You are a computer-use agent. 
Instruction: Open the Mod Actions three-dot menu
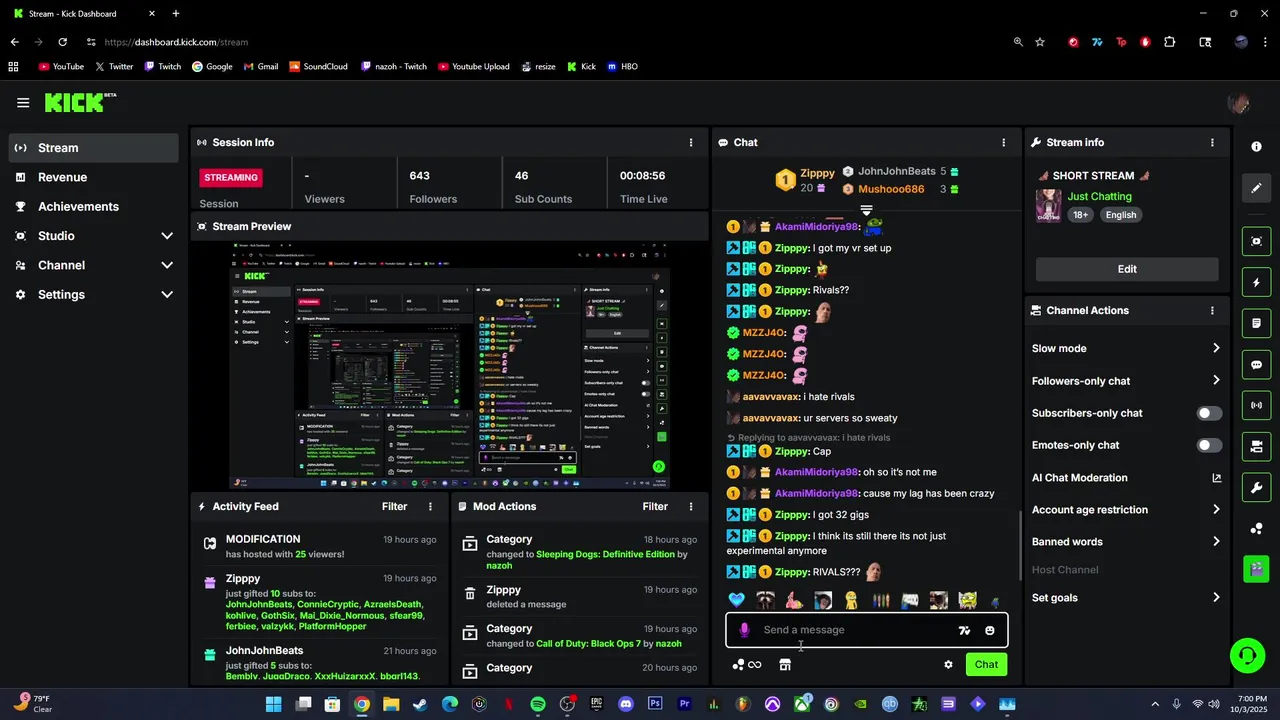click(x=691, y=506)
